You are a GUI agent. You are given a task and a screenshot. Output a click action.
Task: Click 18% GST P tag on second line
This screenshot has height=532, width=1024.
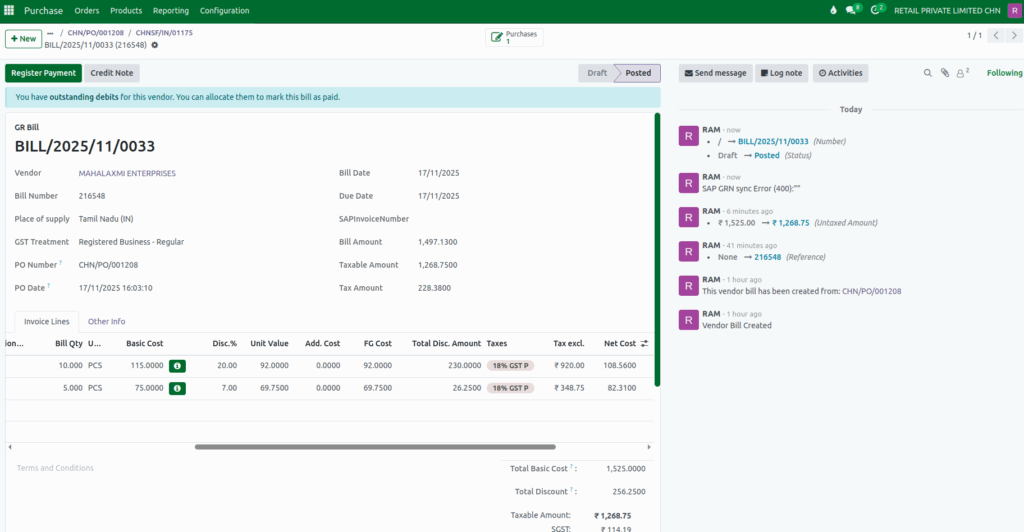pyautogui.click(x=510, y=388)
